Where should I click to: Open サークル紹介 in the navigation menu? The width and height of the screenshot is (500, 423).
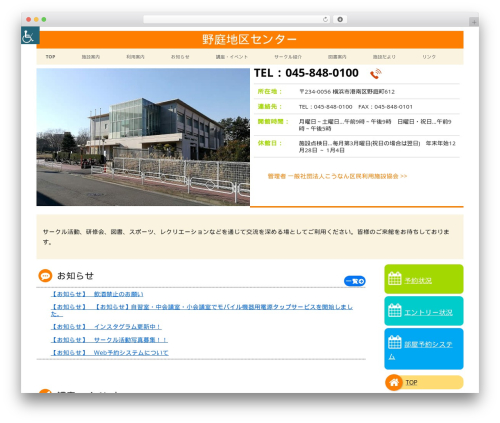point(288,57)
